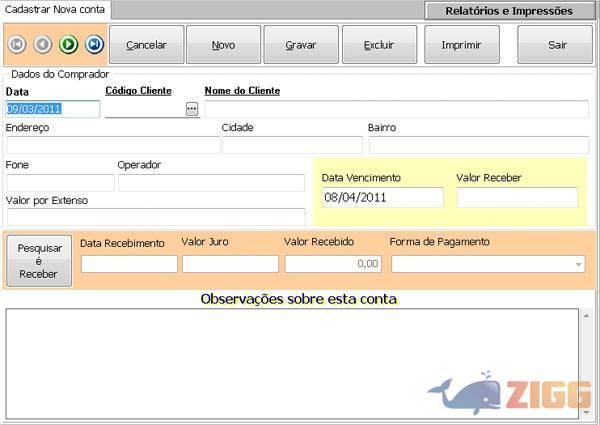Image resolution: width=600 pixels, height=425 pixels.
Task: Save the record with Gravar button
Action: 301,45
